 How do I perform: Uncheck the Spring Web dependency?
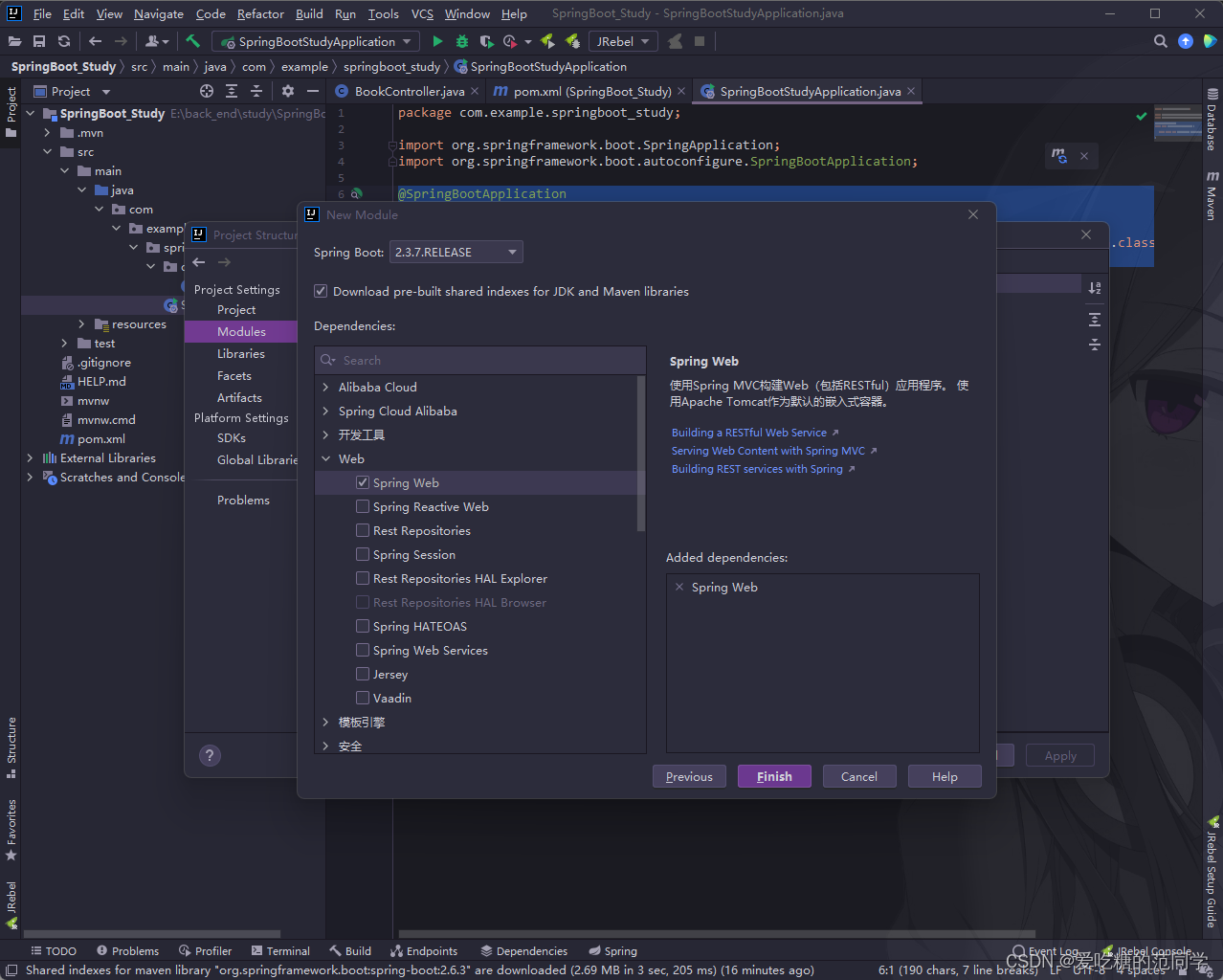pyautogui.click(x=363, y=482)
